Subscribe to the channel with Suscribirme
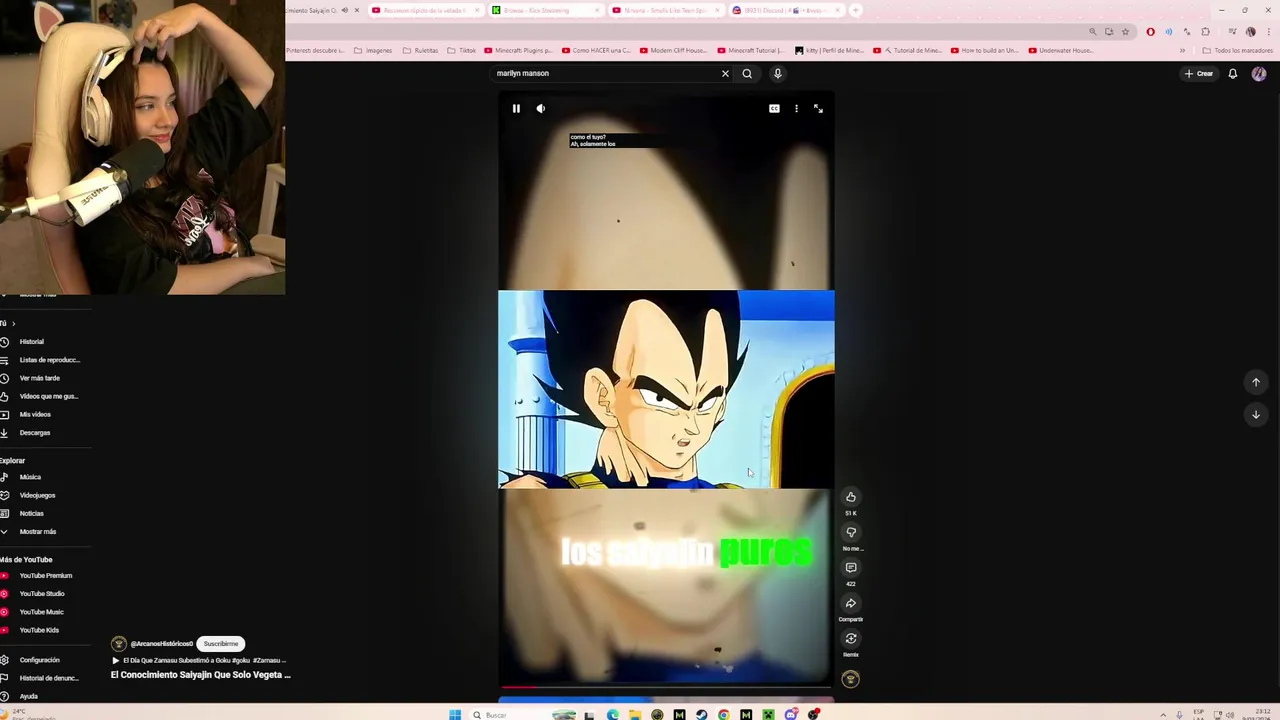Screen dimensions: 1280x720 pos(221,644)
